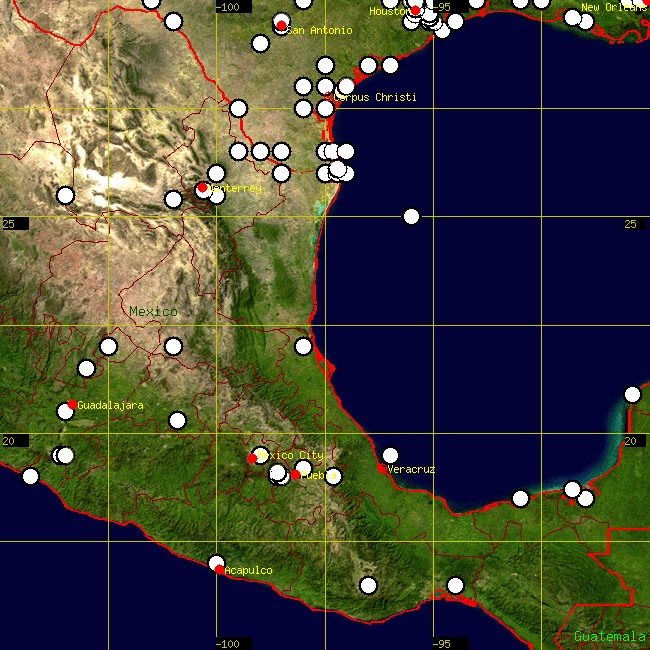The height and width of the screenshot is (650, 650).
Task: Click white marker beside the Guadalajara dot
Action: 65,412
